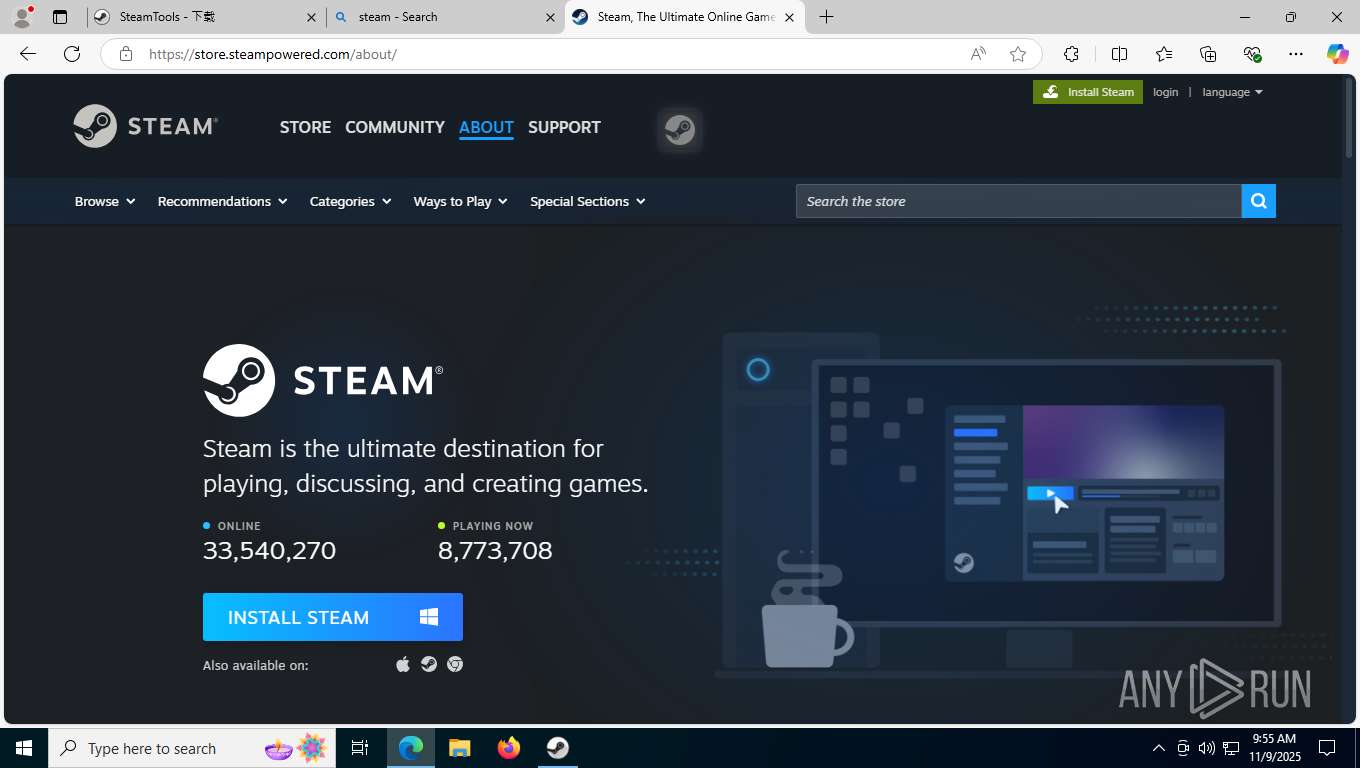Click the Apple macOS availability icon
1360x768 pixels.
(403, 664)
